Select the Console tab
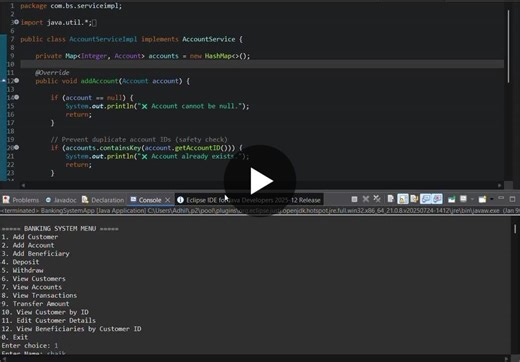The image size is (520, 362). pos(150,200)
